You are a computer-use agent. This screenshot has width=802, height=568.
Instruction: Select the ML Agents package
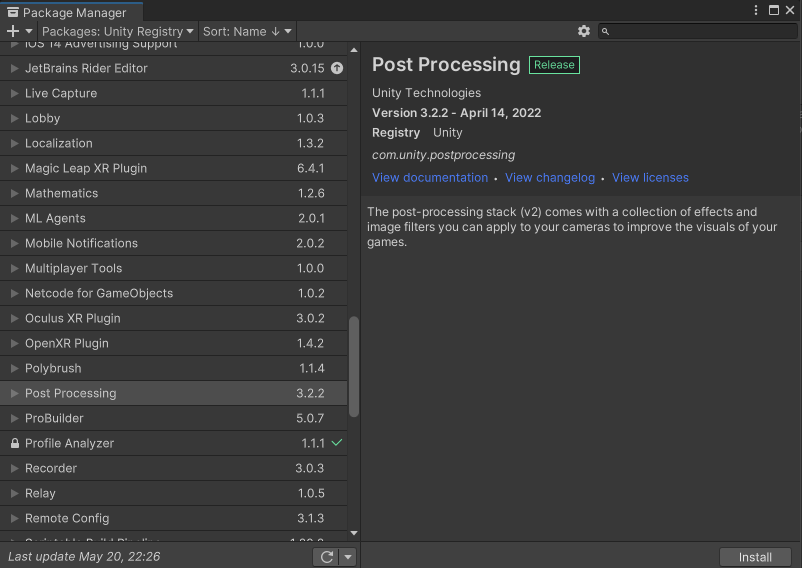173,218
